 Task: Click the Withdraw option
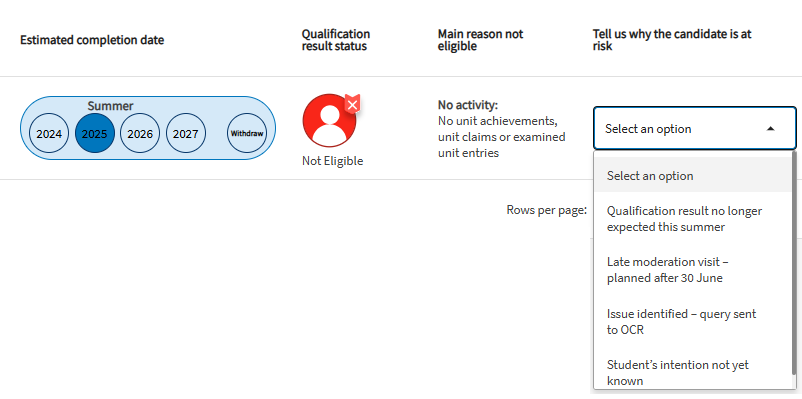coord(247,134)
